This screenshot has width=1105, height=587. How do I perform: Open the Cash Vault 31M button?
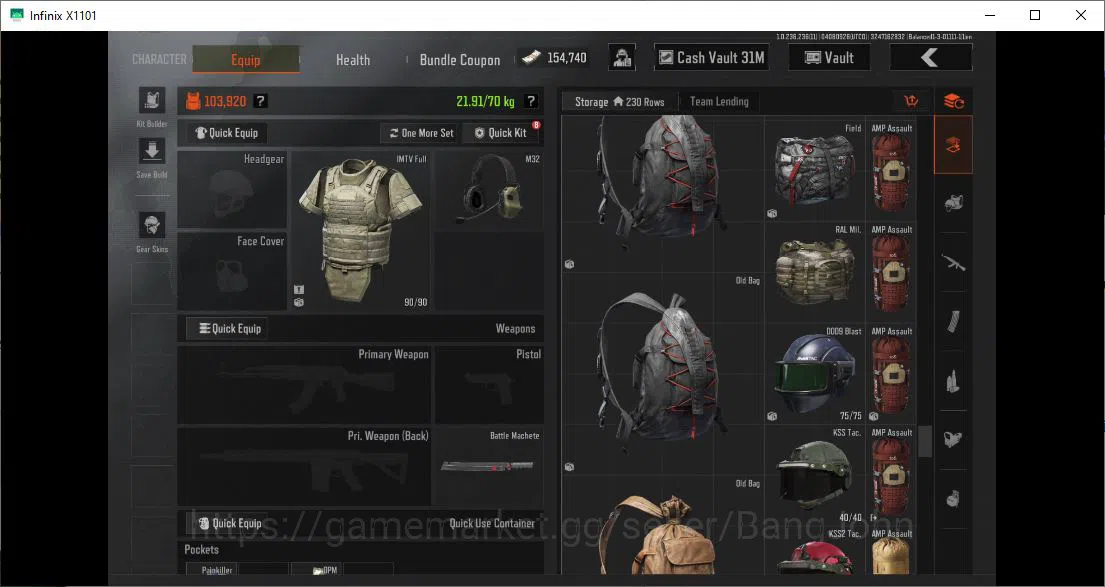712,58
